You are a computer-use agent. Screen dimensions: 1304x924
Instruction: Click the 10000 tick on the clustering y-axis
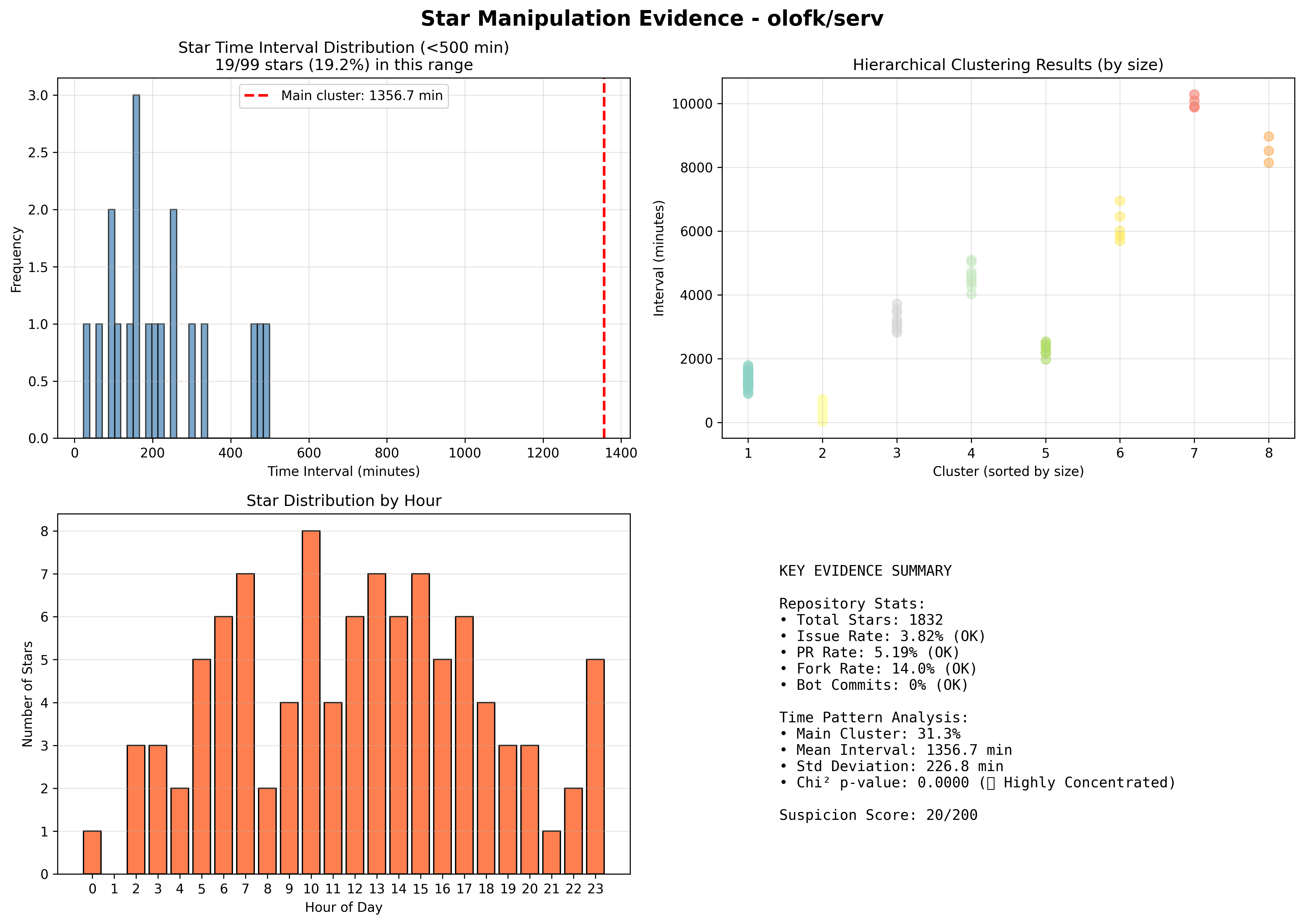[692, 104]
